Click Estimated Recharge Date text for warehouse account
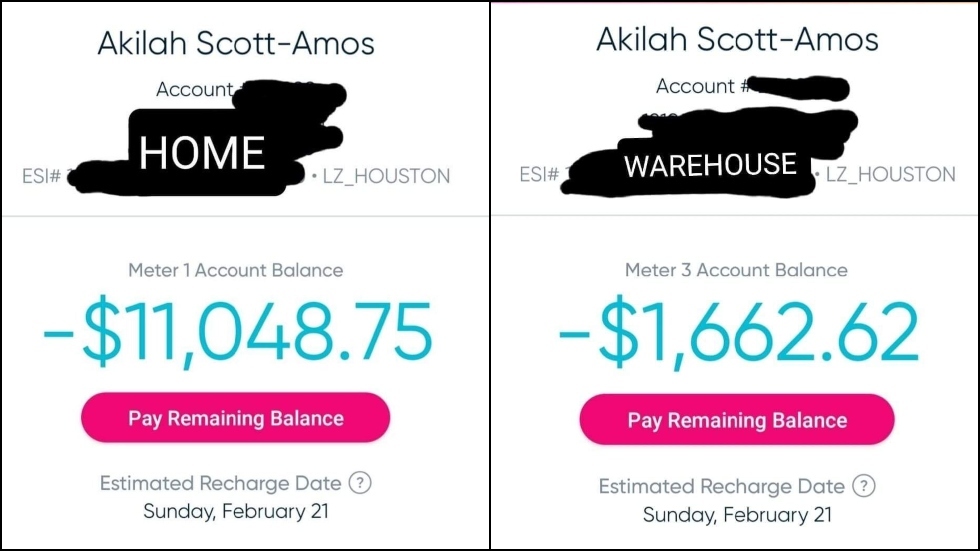Screen dimensions: 980x551 point(721,487)
